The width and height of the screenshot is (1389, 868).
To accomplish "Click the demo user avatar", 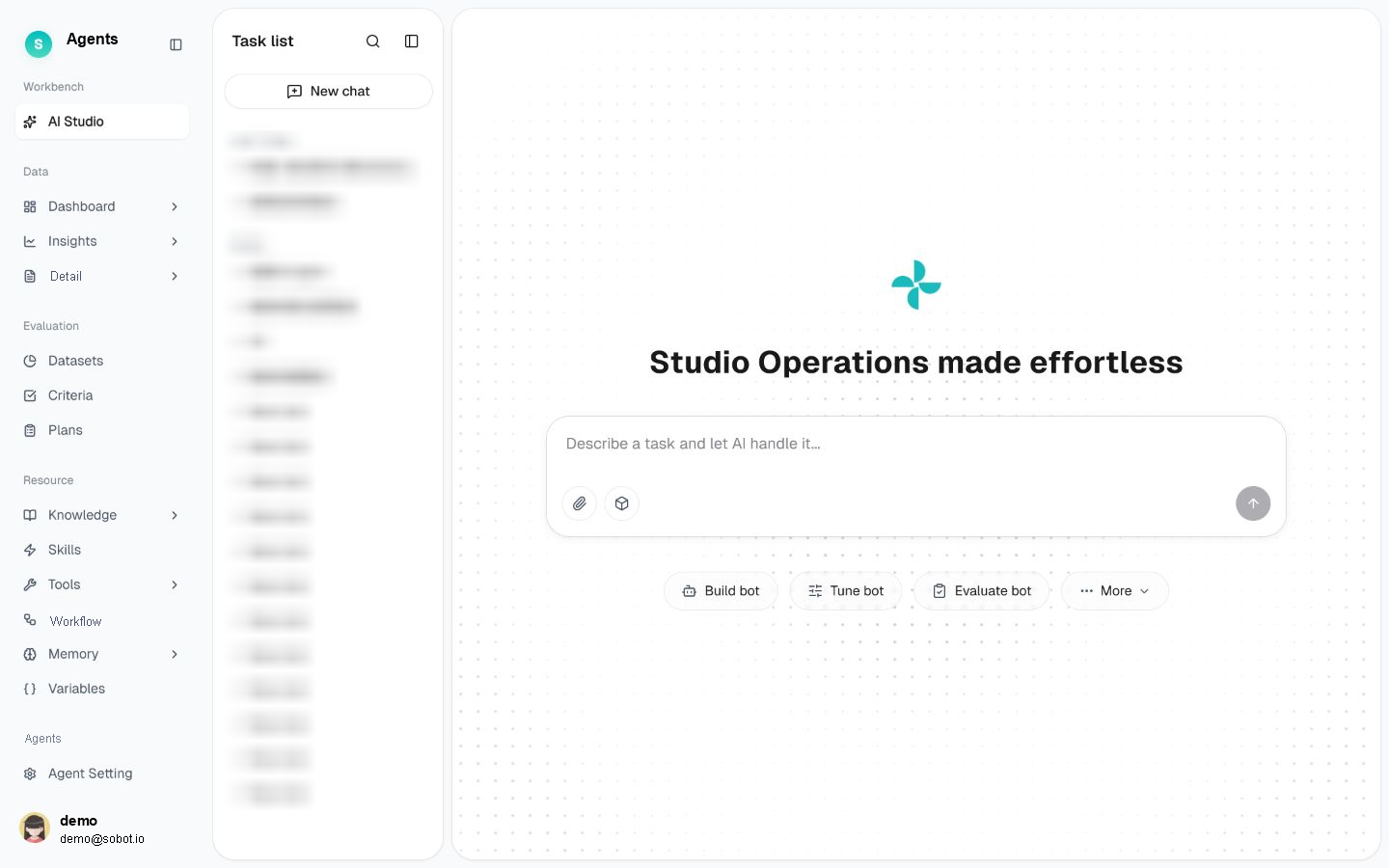I will pyautogui.click(x=35, y=827).
